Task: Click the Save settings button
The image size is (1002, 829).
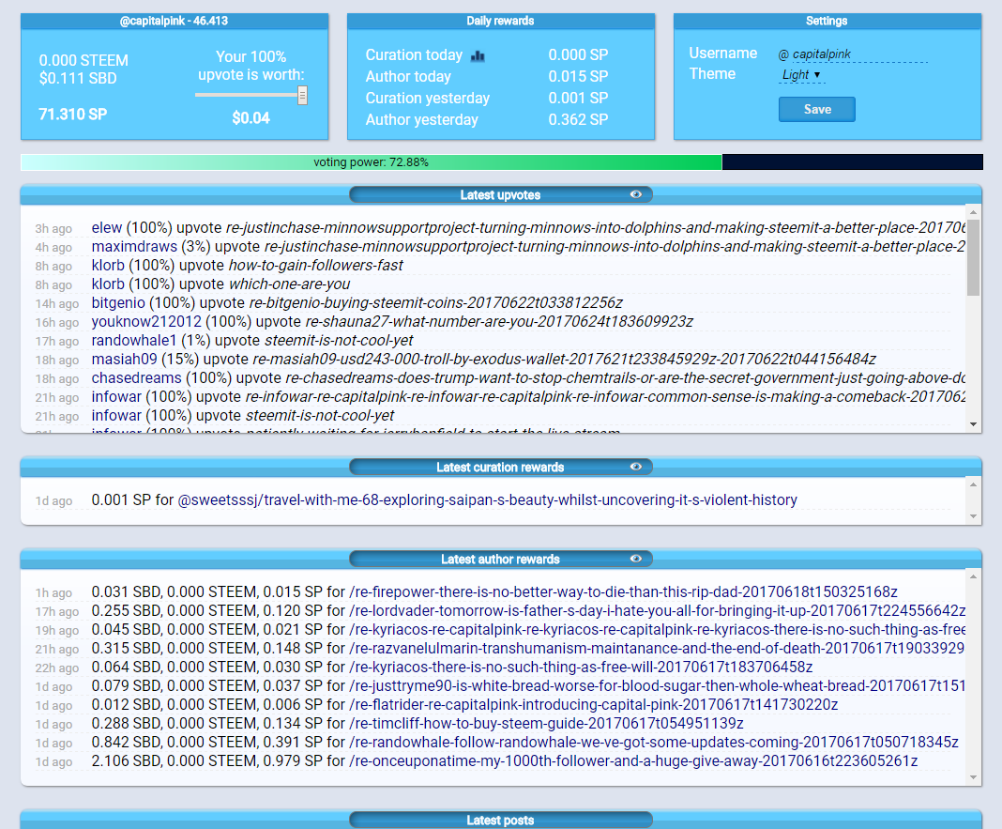Action: tap(817, 109)
